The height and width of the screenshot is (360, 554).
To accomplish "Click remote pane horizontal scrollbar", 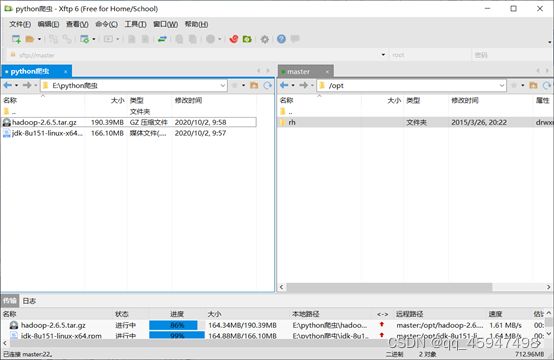I will [389, 287].
